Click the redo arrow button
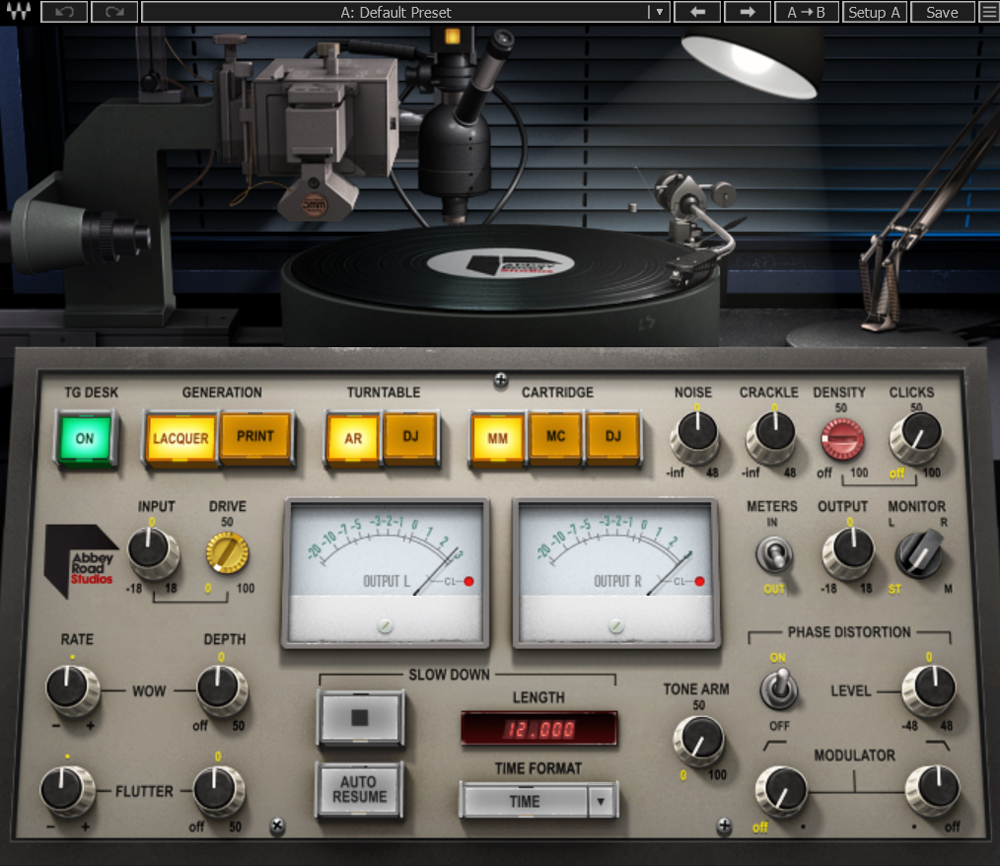Screen dimensions: 1000x866 click(115, 12)
